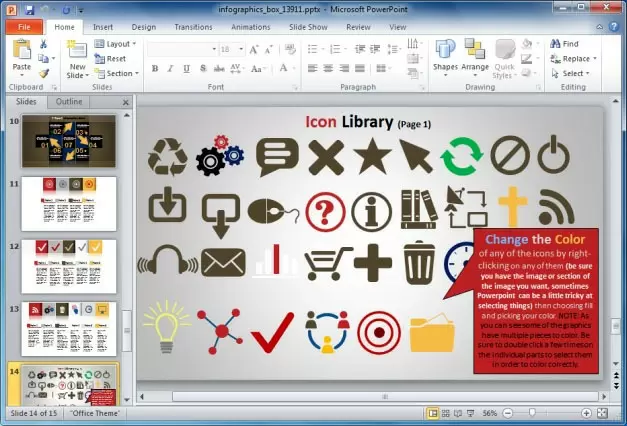Open the Outline pane tab
This screenshot has width=627, height=426.
69,102
